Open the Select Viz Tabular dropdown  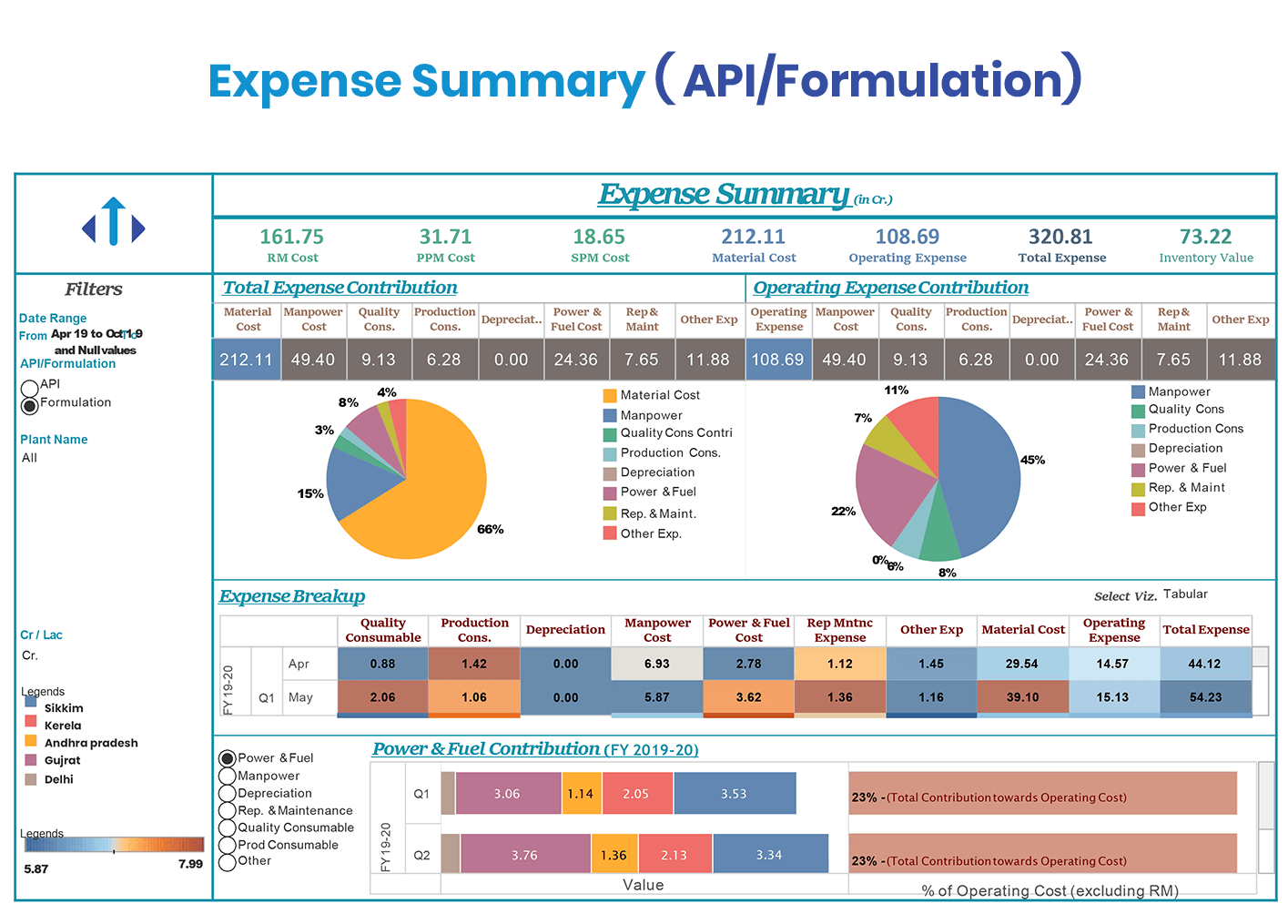[1186, 594]
